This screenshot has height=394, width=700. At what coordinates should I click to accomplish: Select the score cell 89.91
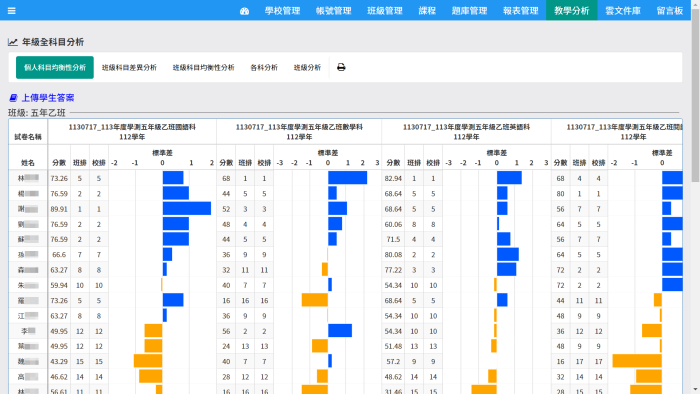[x=59, y=209]
